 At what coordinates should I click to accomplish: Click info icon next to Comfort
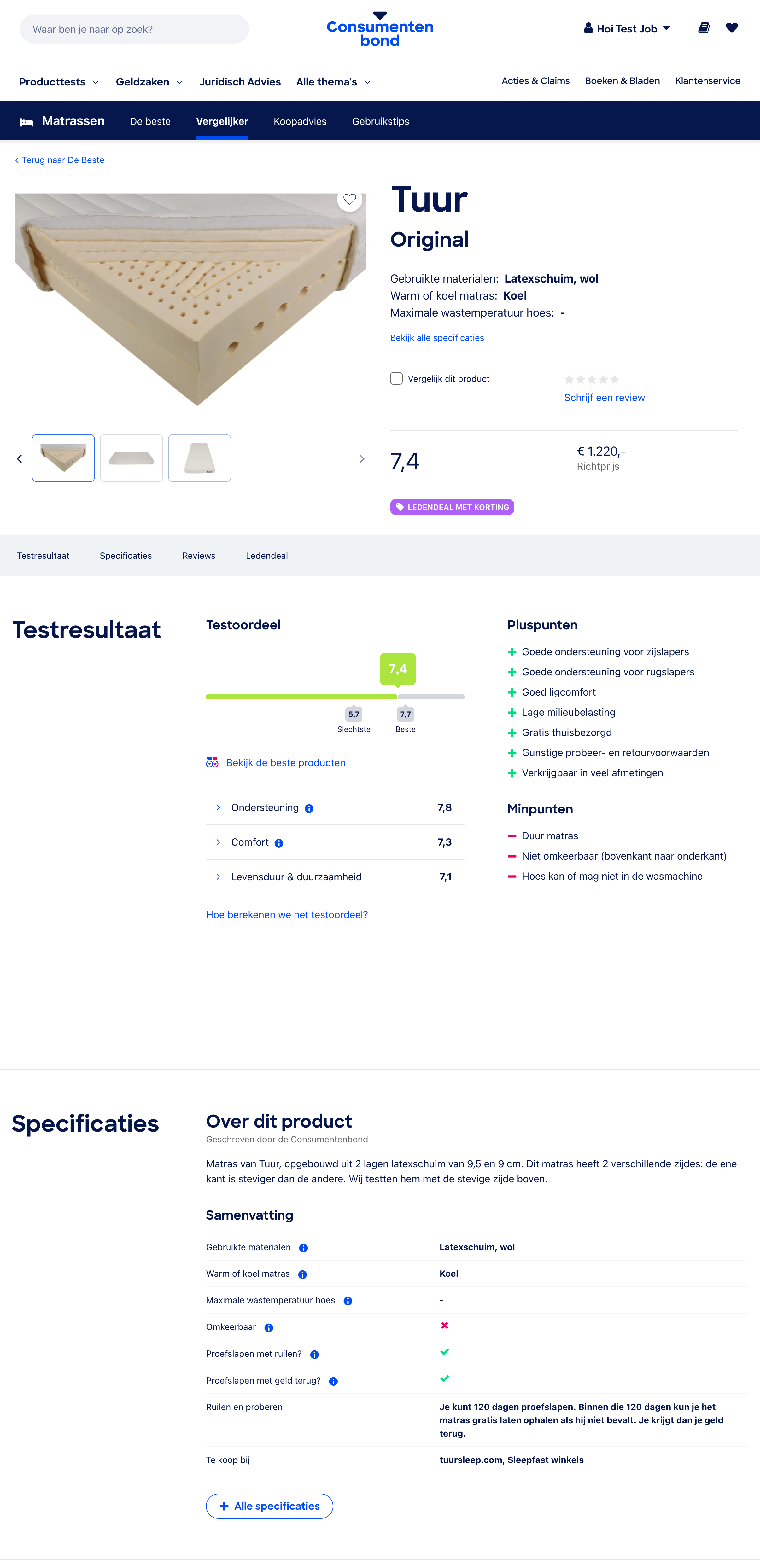tap(279, 843)
